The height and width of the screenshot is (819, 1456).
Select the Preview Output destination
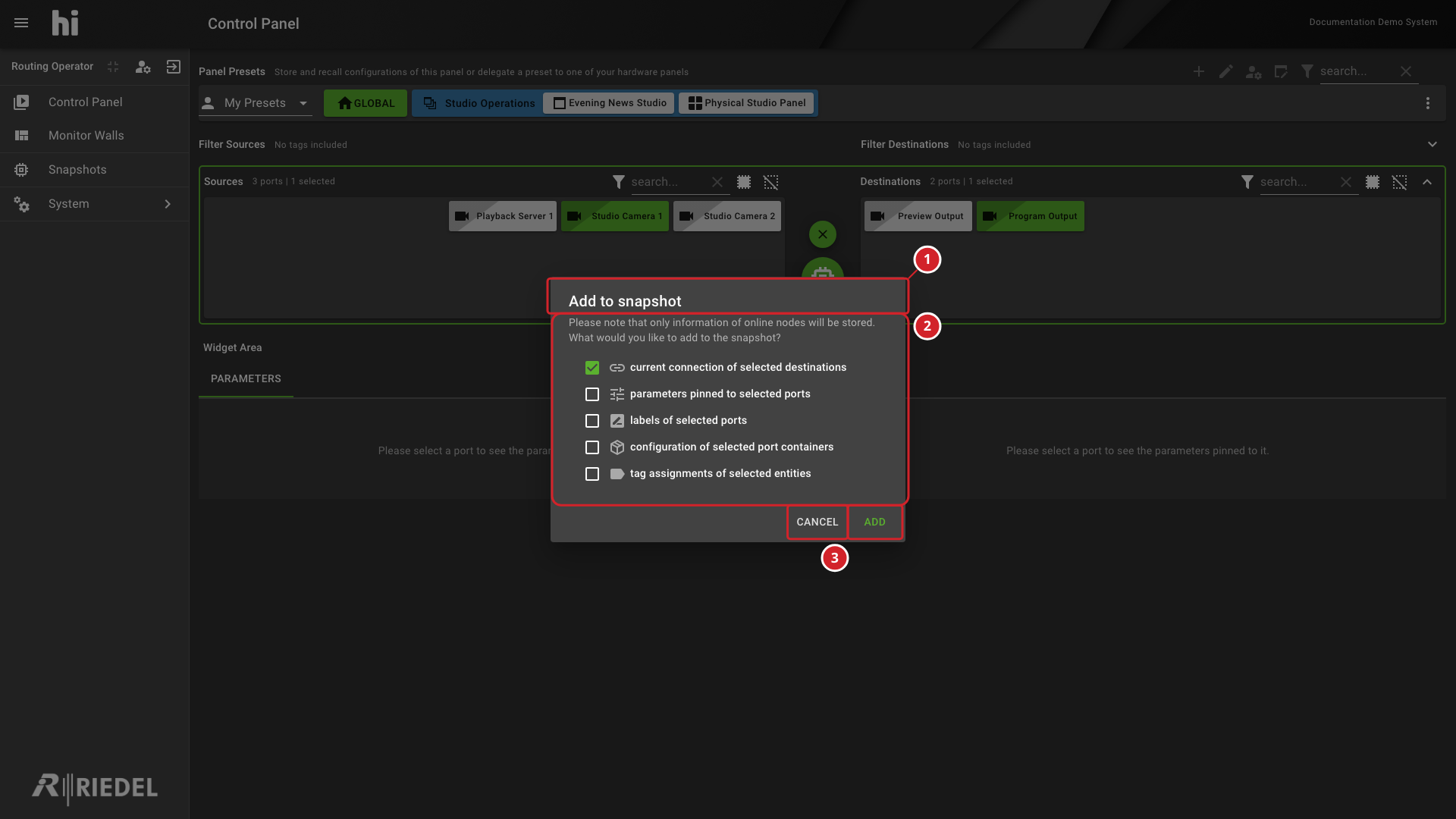coord(918,216)
